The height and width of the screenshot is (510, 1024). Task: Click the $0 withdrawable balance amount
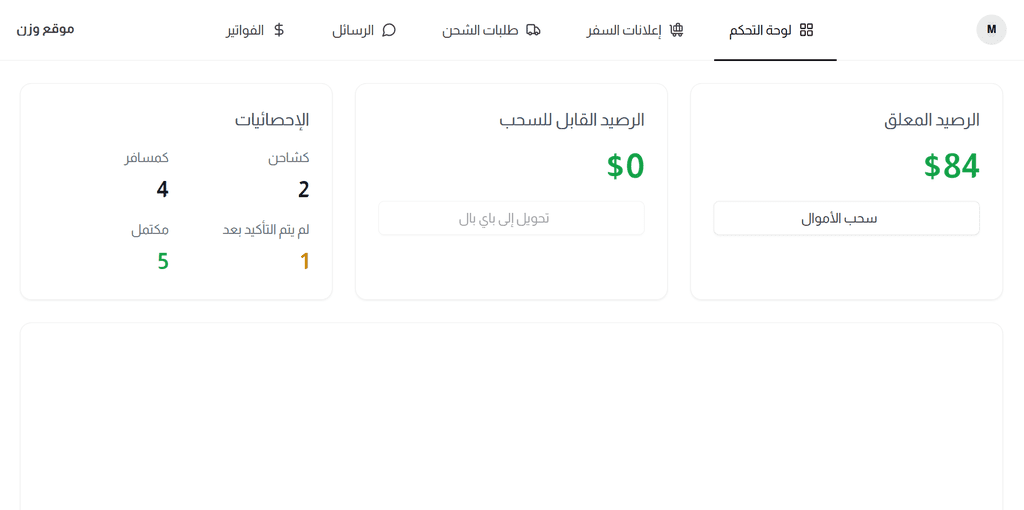click(x=626, y=166)
